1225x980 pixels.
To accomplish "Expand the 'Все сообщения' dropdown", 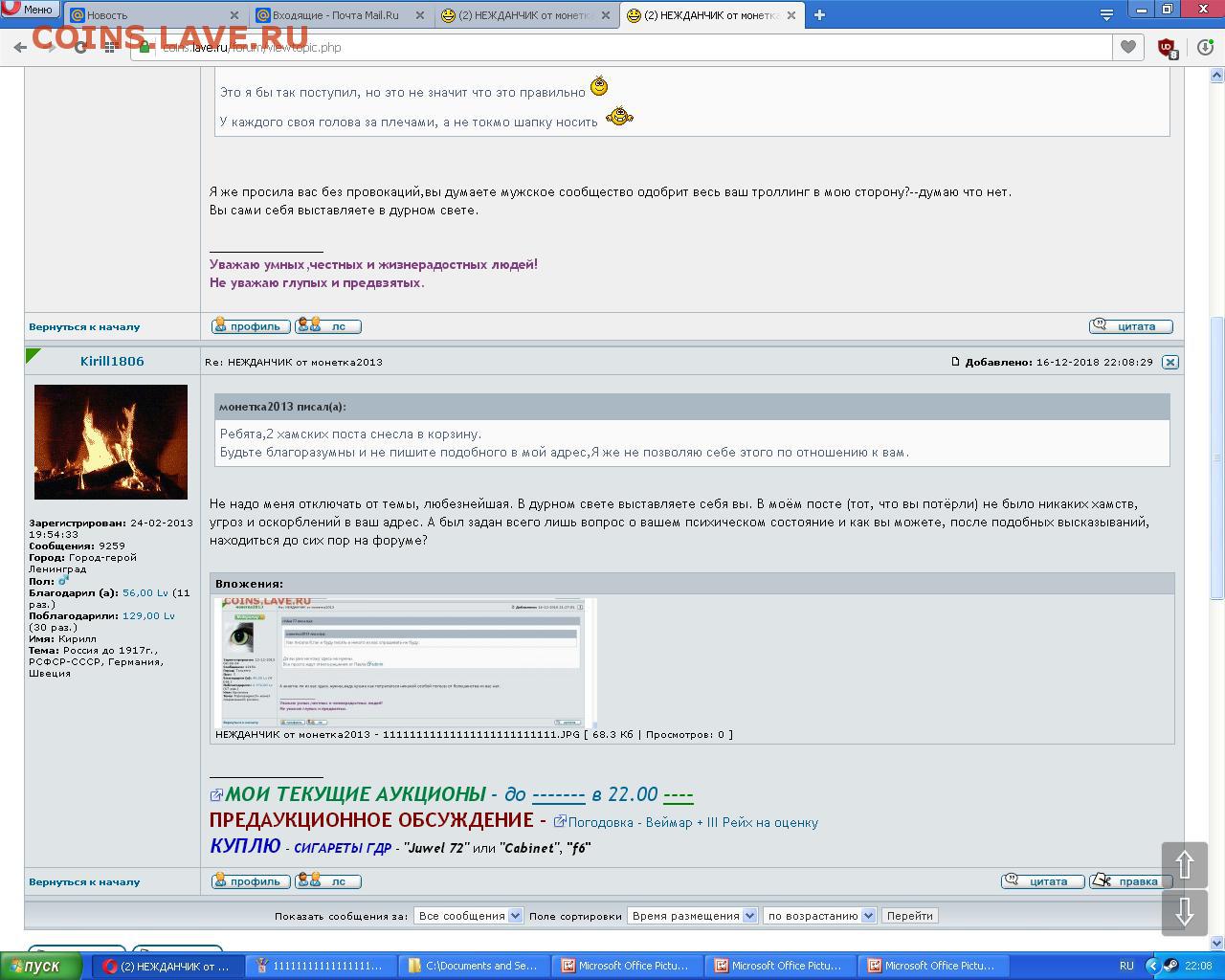I will click(x=469, y=916).
